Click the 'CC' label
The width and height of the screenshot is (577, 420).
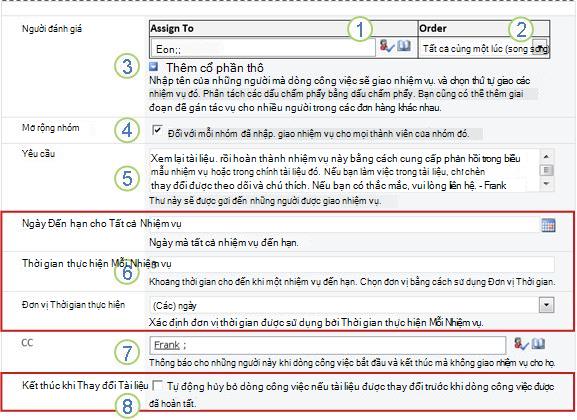27,343
